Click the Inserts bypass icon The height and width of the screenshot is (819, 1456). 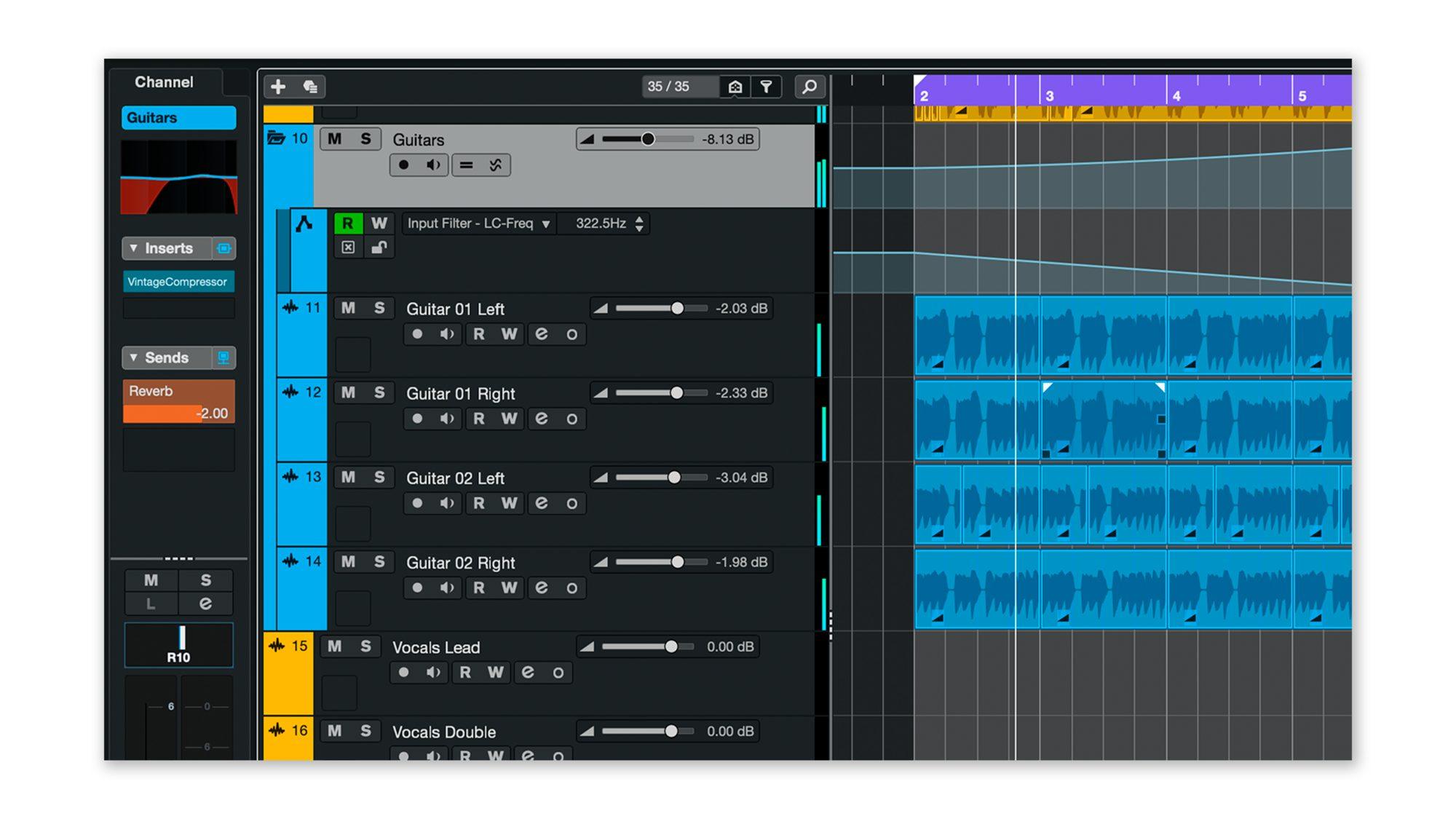point(223,248)
